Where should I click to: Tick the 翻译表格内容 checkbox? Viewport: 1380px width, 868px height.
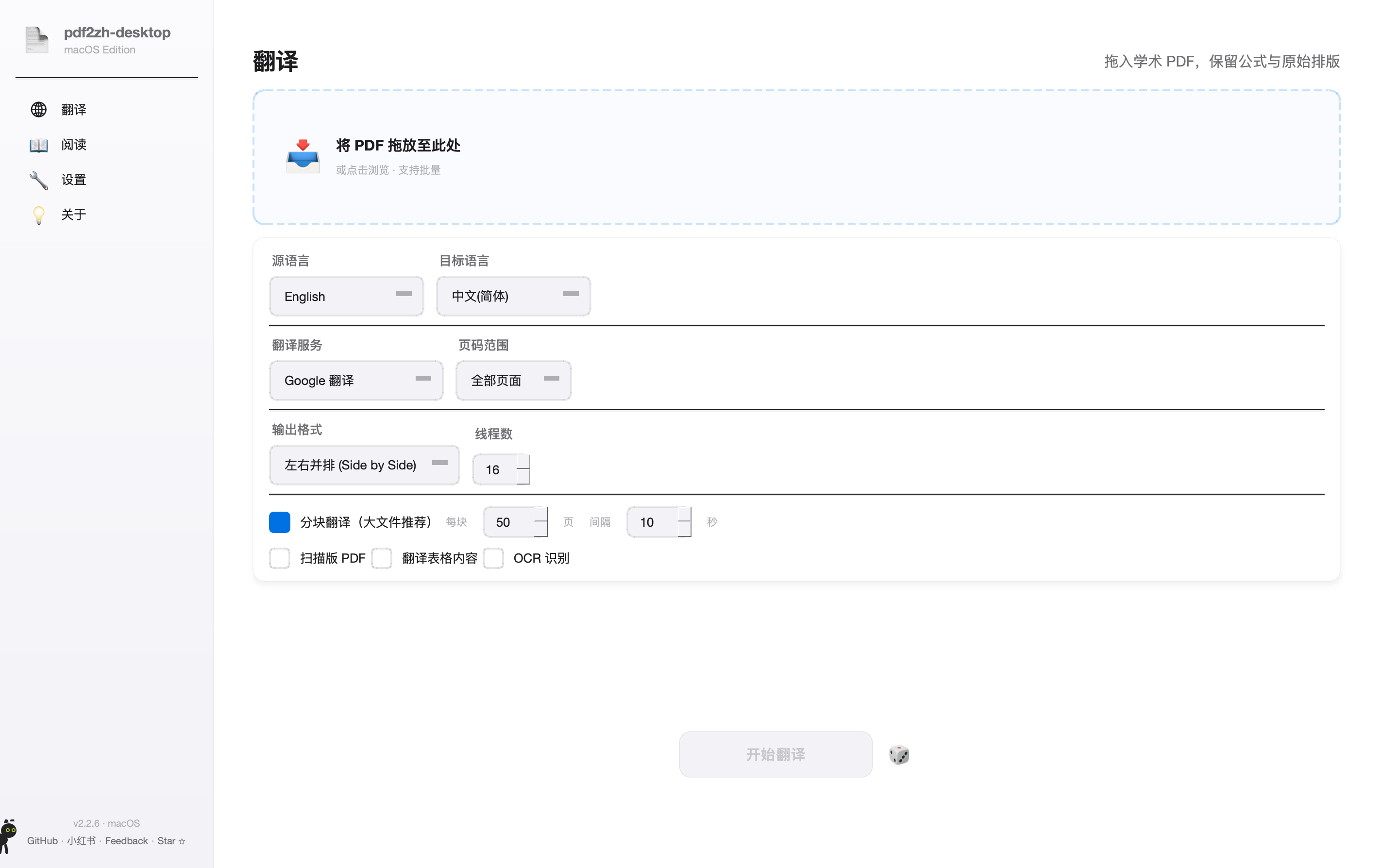pos(382,557)
